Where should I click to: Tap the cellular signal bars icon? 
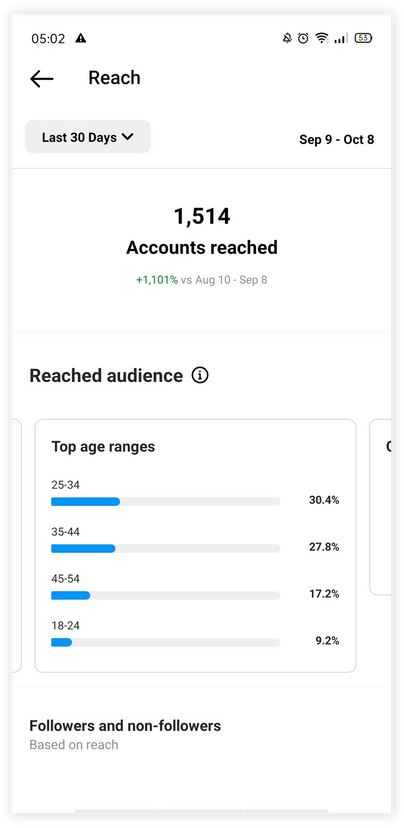pyautogui.click(x=341, y=38)
